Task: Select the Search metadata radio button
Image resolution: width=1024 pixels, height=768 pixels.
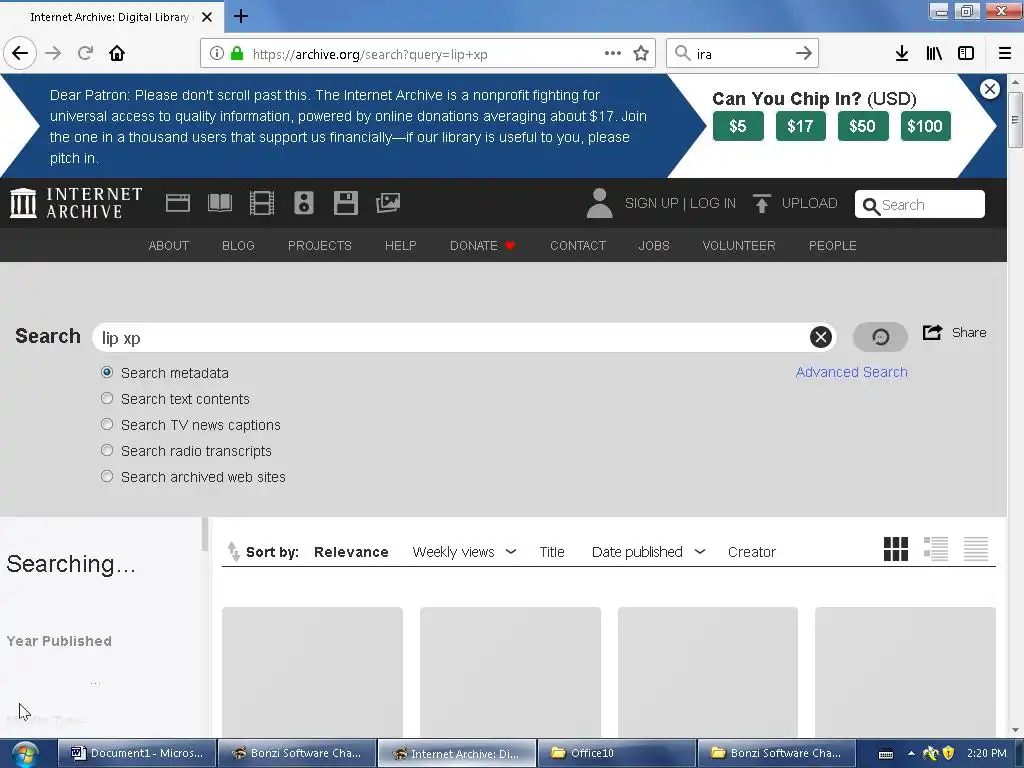Action: [x=107, y=372]
